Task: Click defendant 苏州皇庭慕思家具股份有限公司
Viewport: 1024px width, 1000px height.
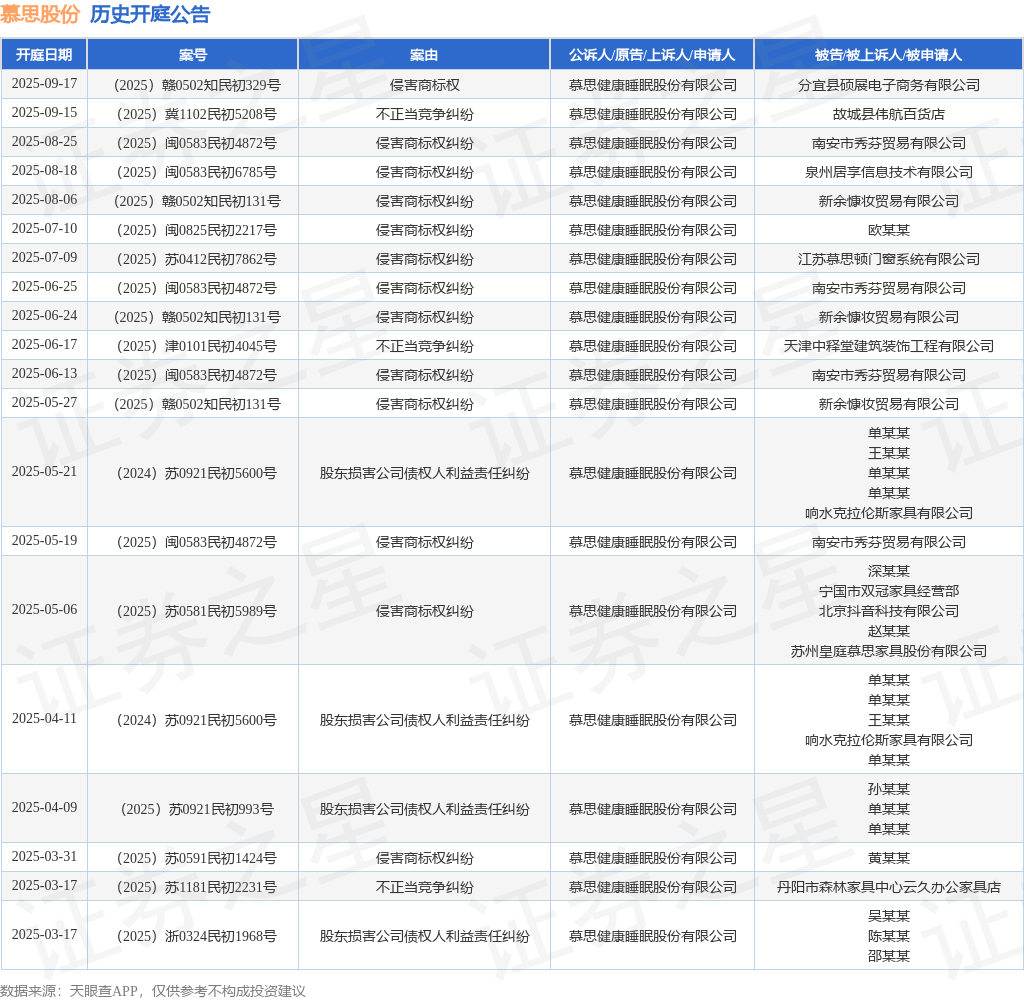Action: coord(889,651)
